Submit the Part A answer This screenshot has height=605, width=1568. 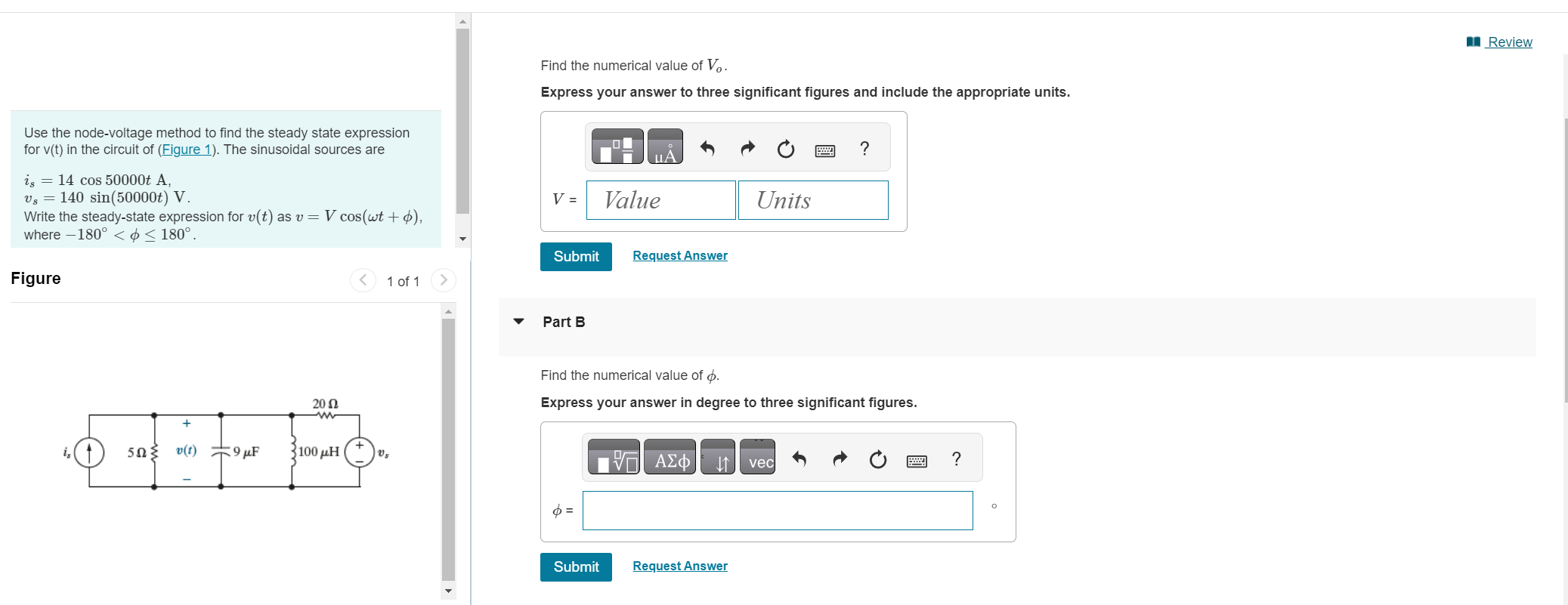click(576, 256)
